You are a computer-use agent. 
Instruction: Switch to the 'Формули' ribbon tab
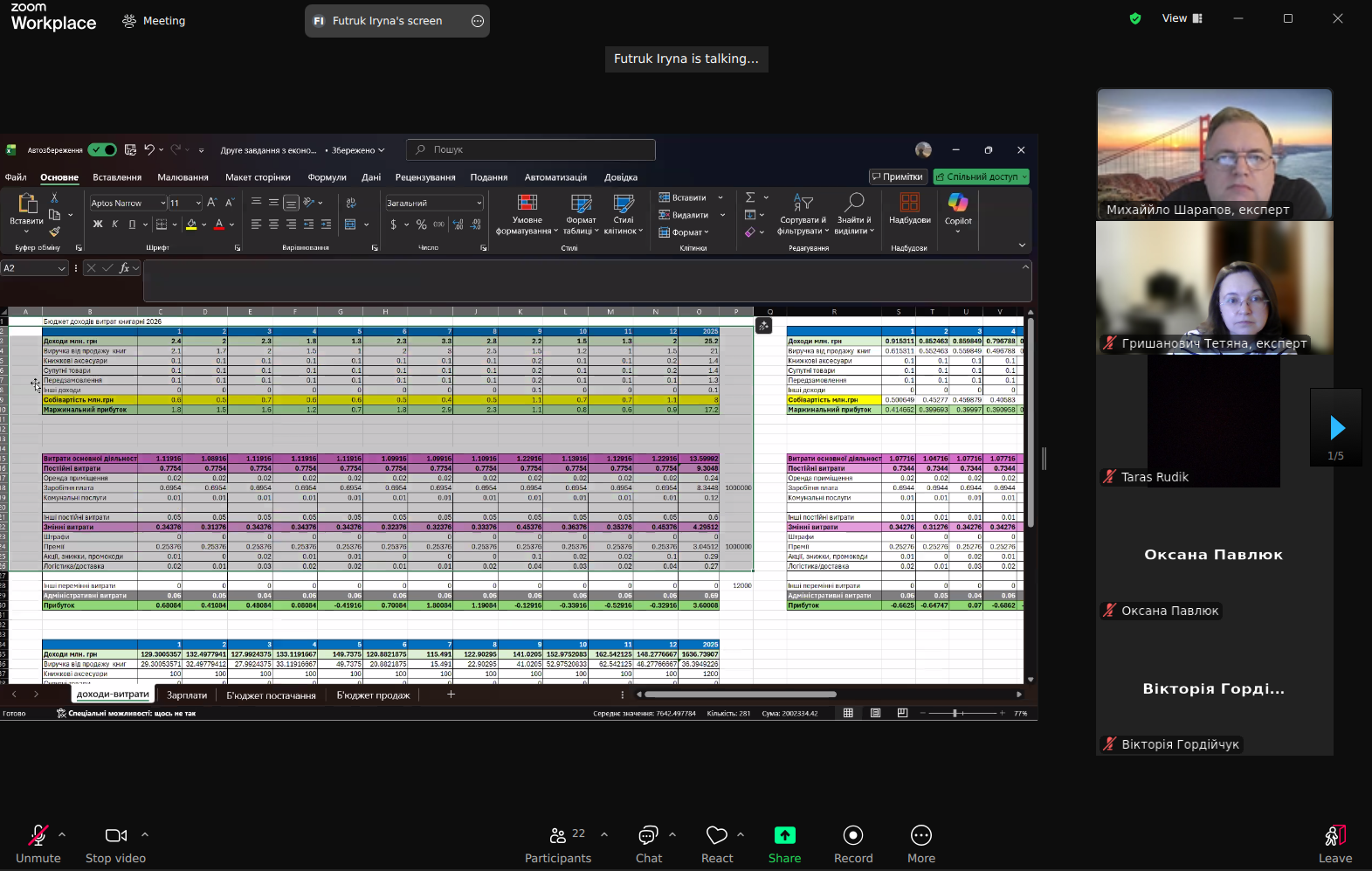327,177
